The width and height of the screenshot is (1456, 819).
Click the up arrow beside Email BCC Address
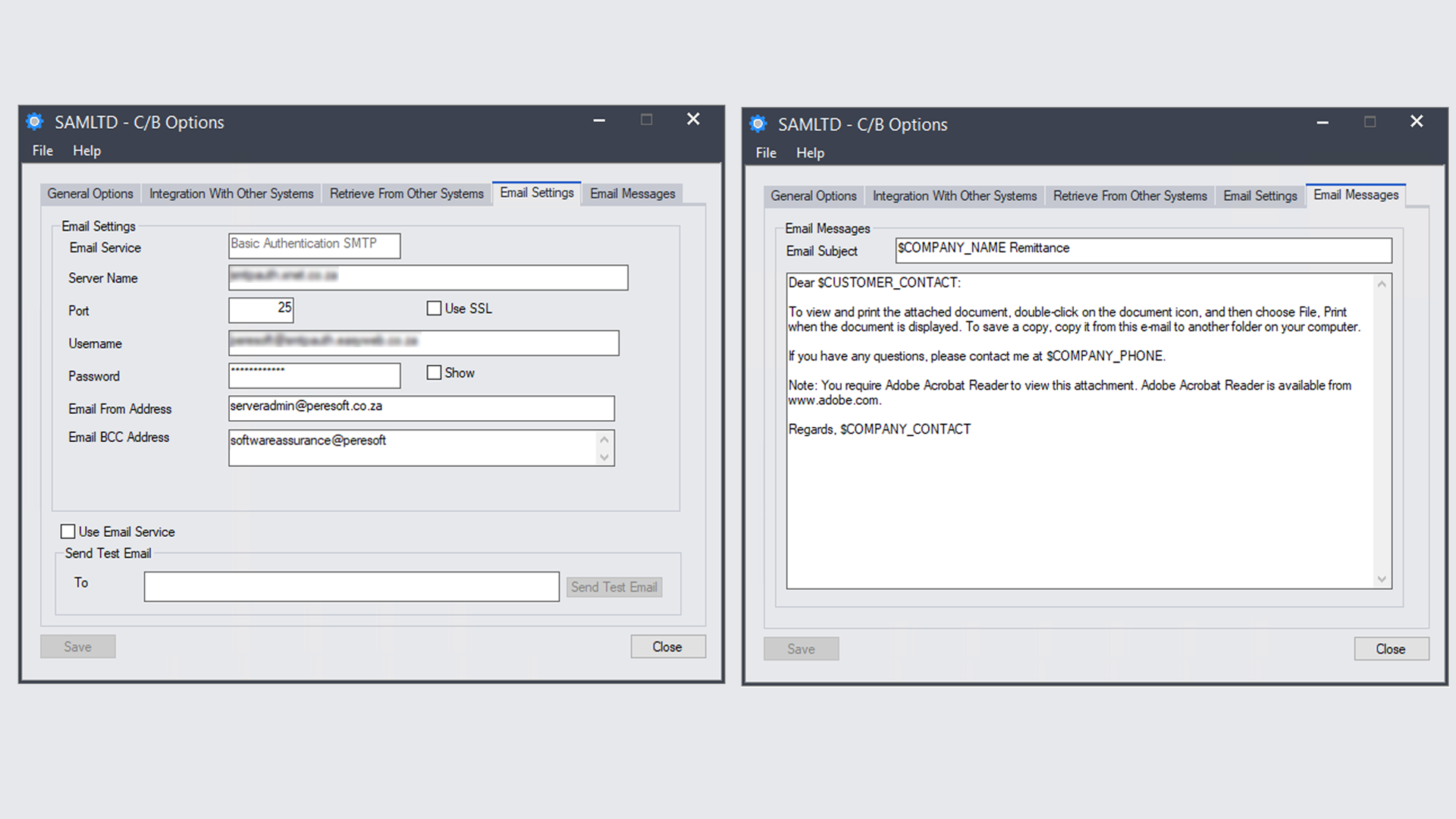[x=604, y=438]
